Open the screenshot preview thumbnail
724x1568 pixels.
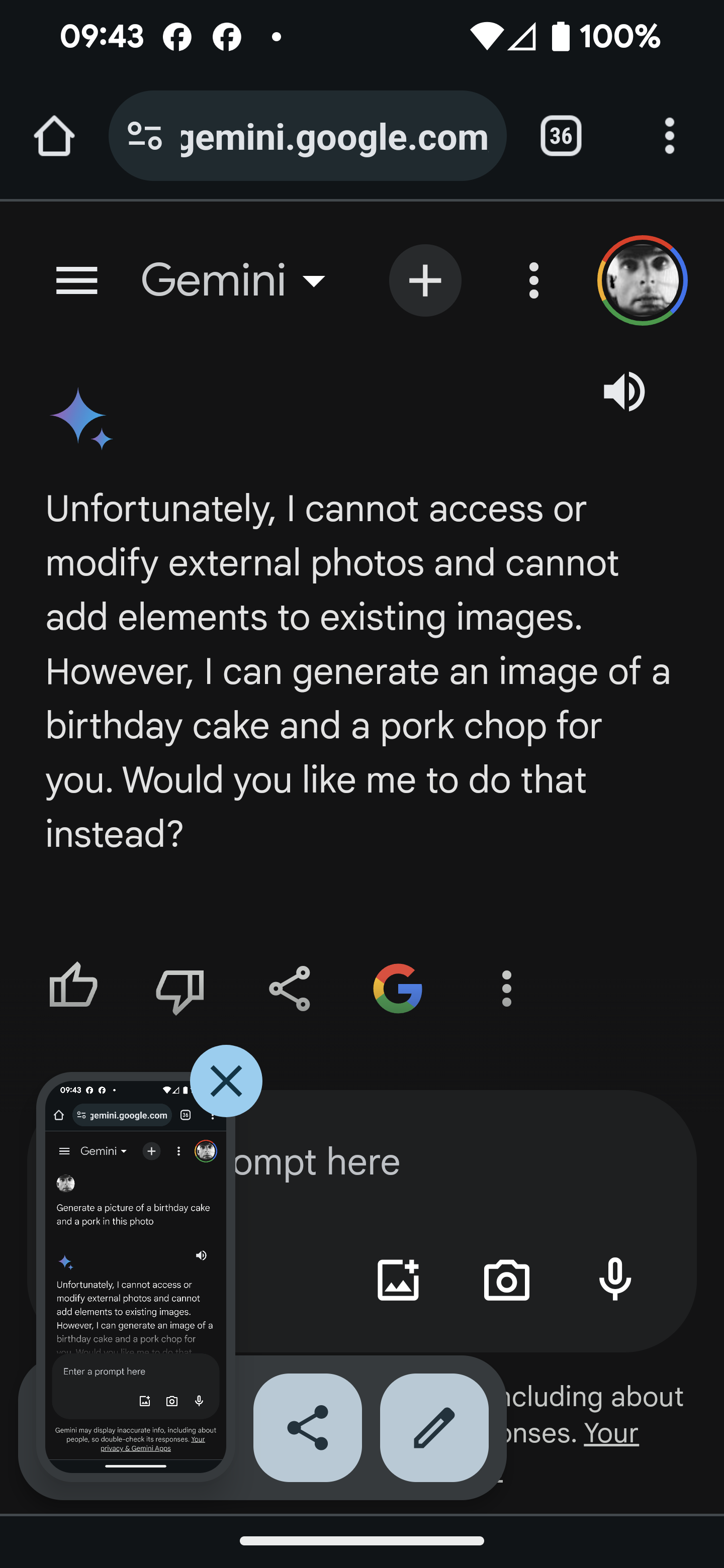[x=135, y=1272]
